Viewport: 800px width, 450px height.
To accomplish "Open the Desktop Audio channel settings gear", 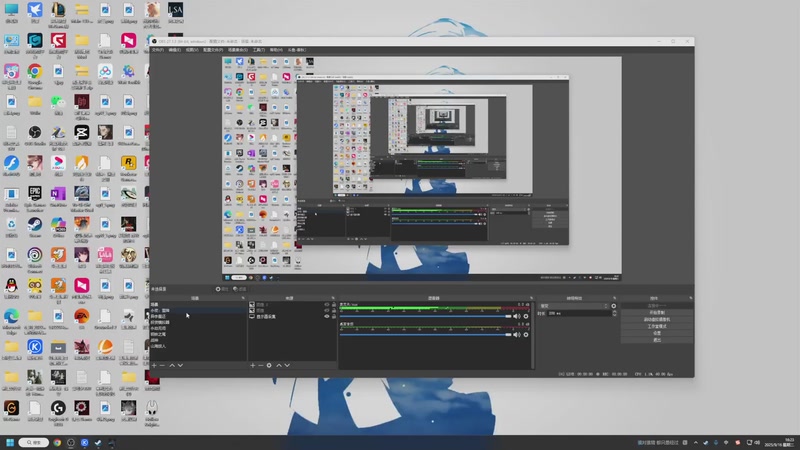I will (x=526, y=335).
